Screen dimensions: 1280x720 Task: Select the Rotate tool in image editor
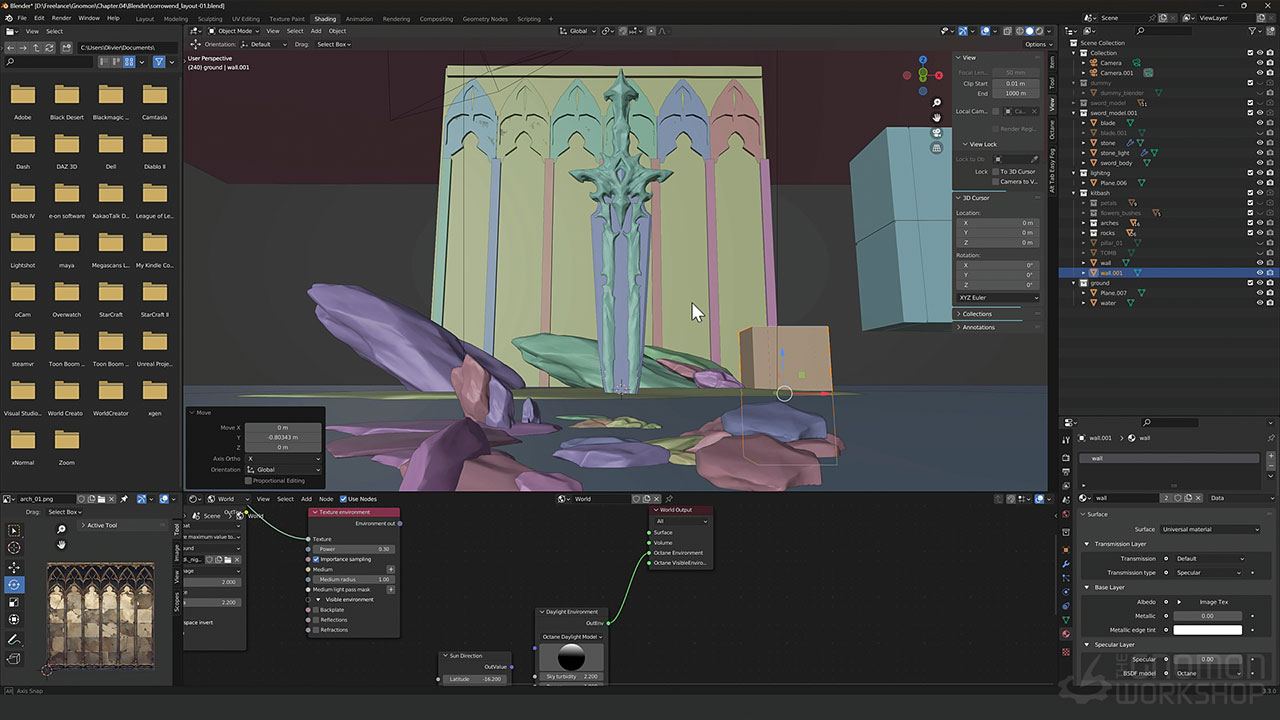[14, 585]
